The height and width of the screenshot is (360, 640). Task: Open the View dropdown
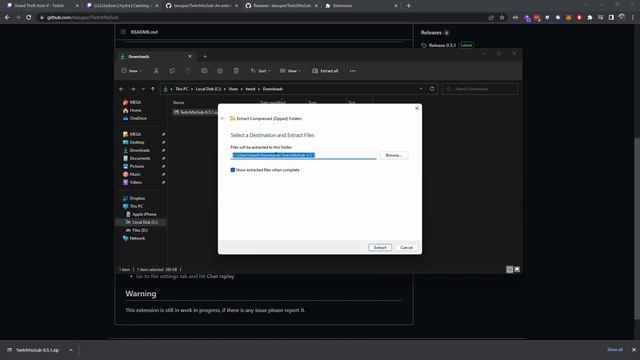tap(290, 71)
